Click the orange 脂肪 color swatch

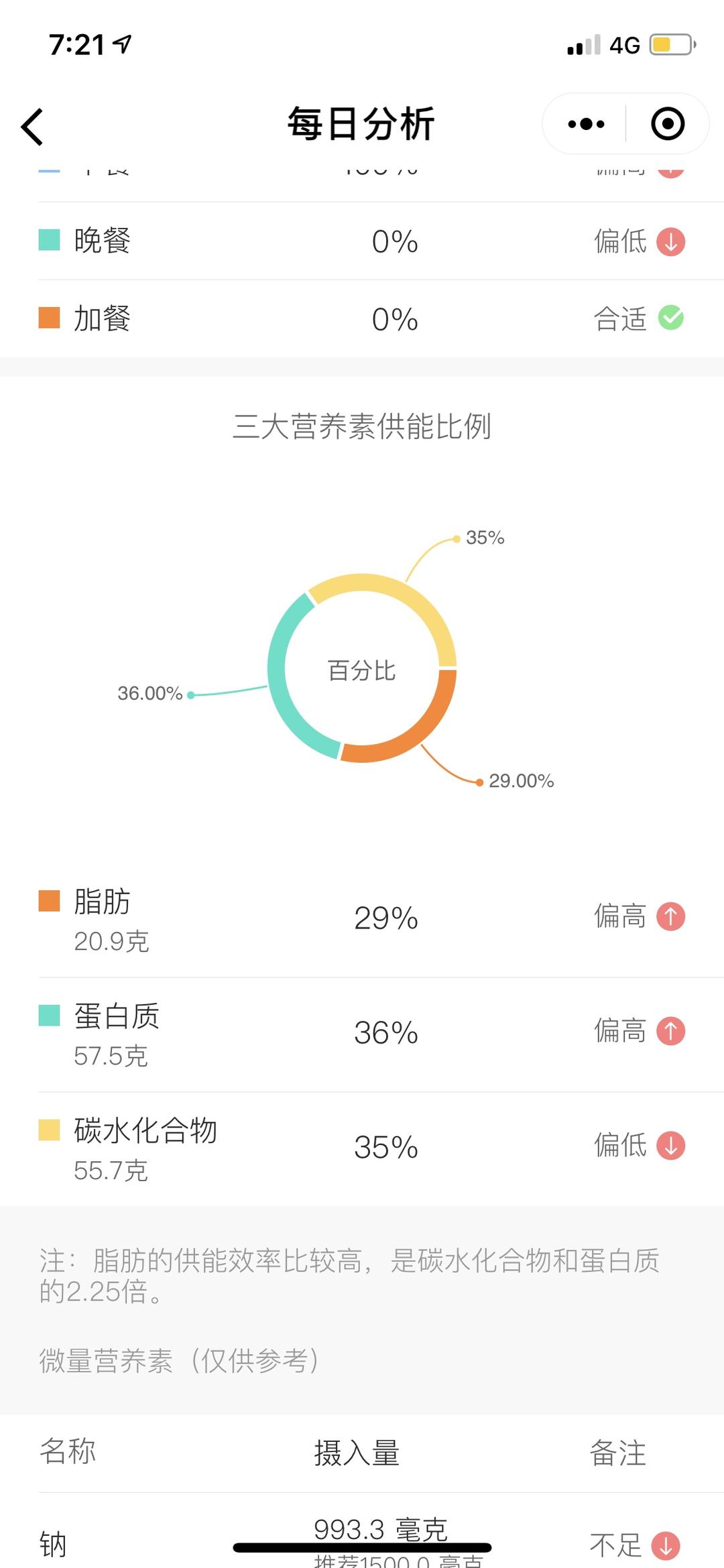(50, 901)
